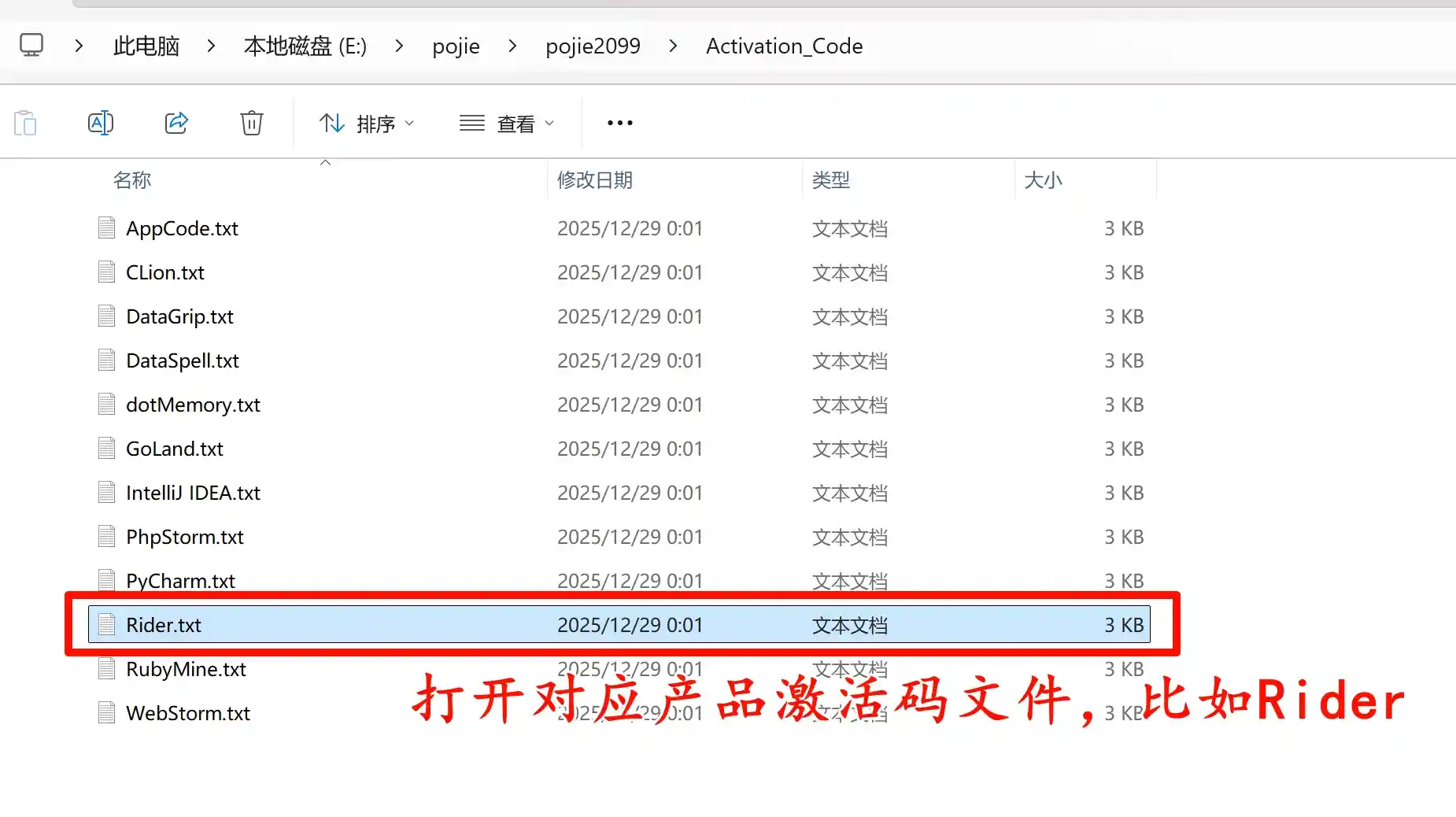Click the delete trash icon
The image size is (1456, 817).
click(251, 123)
